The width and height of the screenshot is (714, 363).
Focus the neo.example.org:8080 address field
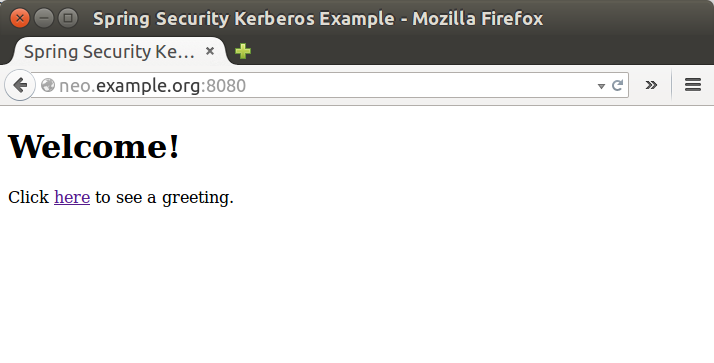pyautogui.click(x=326, y=85)
